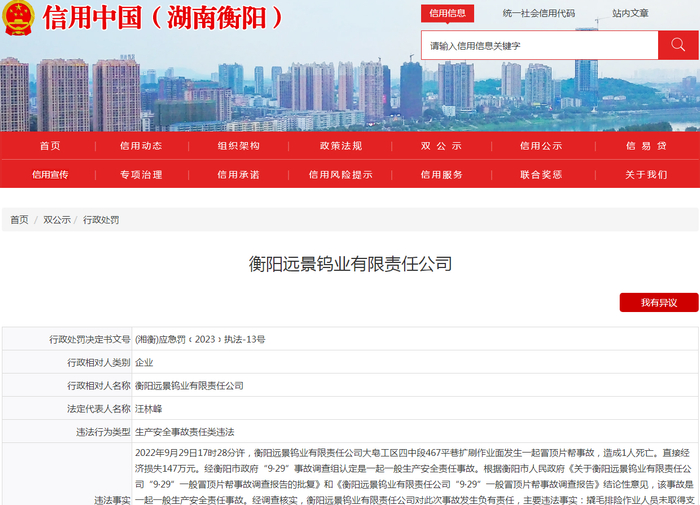Open the 组织架构 navigation item
The image size is (700, 505).
pyautogui.click(x=238, y=146)
